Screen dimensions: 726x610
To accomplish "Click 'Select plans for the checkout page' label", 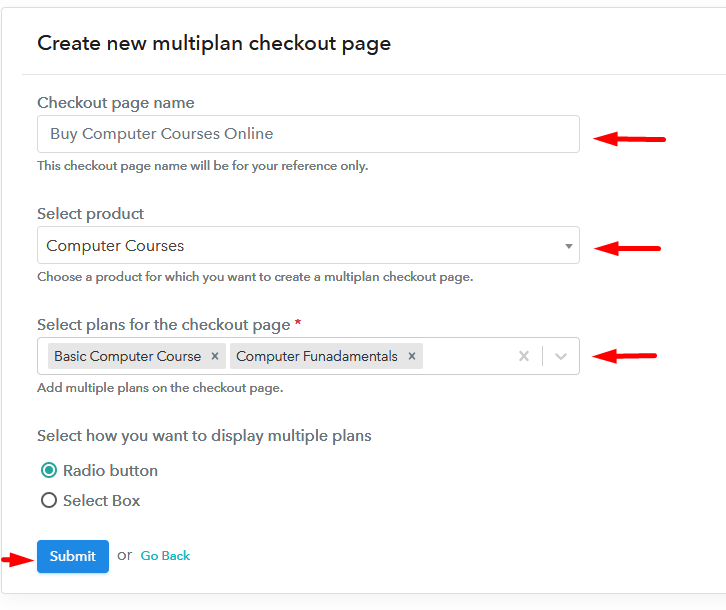I will coord(163,325).
